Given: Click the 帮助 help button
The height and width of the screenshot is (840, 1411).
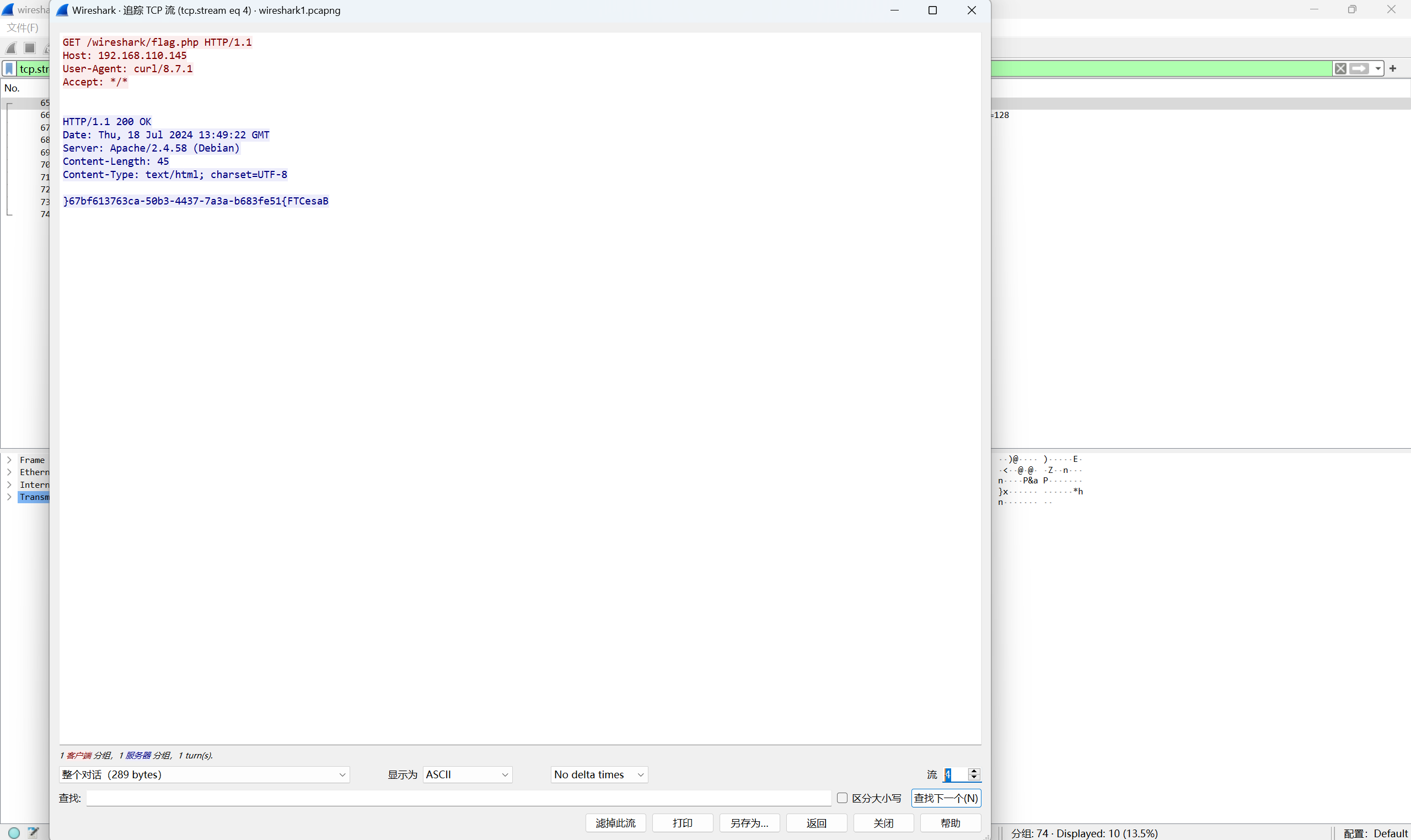Looking at the screenshot, I should [x=951, y=822].
